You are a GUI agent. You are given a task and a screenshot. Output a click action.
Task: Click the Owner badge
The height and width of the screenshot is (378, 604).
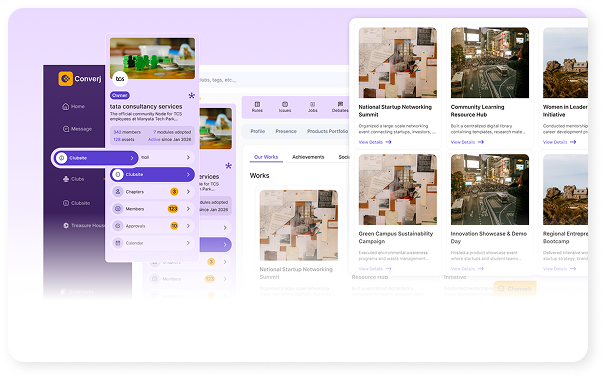120,95
